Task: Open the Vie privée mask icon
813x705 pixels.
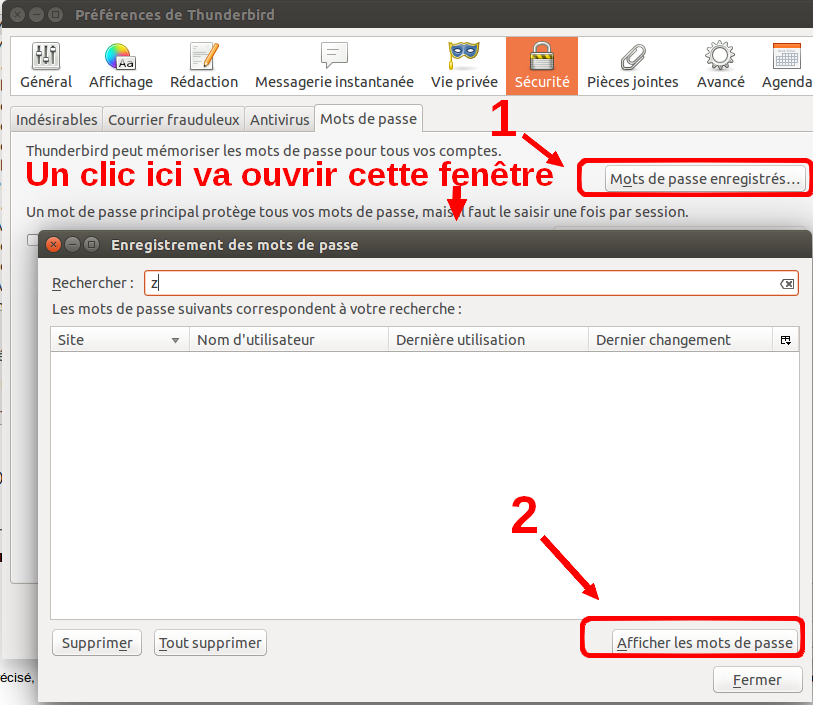Action: click(x=464, y=66)
